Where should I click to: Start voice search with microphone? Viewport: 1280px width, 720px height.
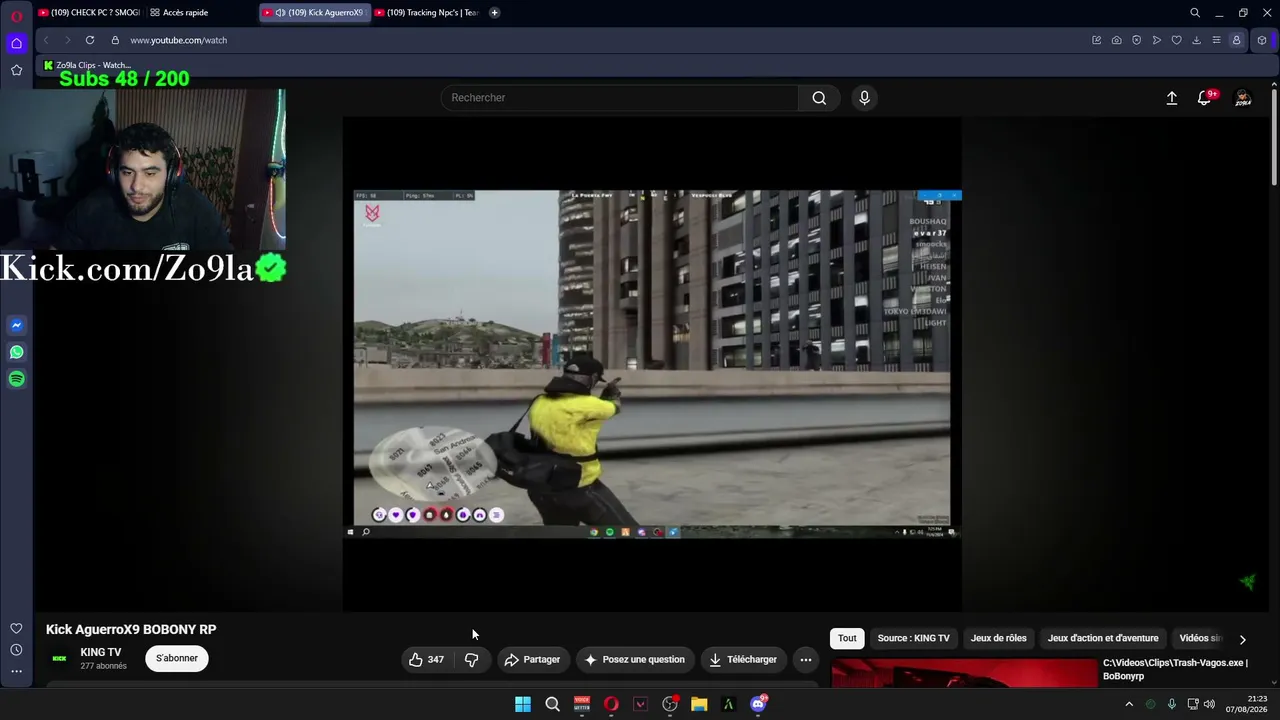[x=864, y=98]
